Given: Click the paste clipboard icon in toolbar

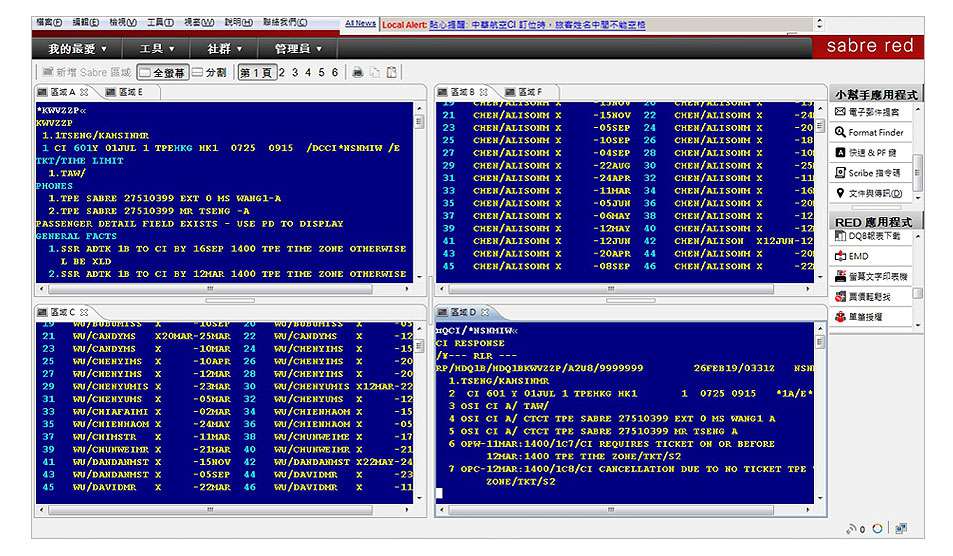Looking at the screenshot, I should click(x=392, y=72).
